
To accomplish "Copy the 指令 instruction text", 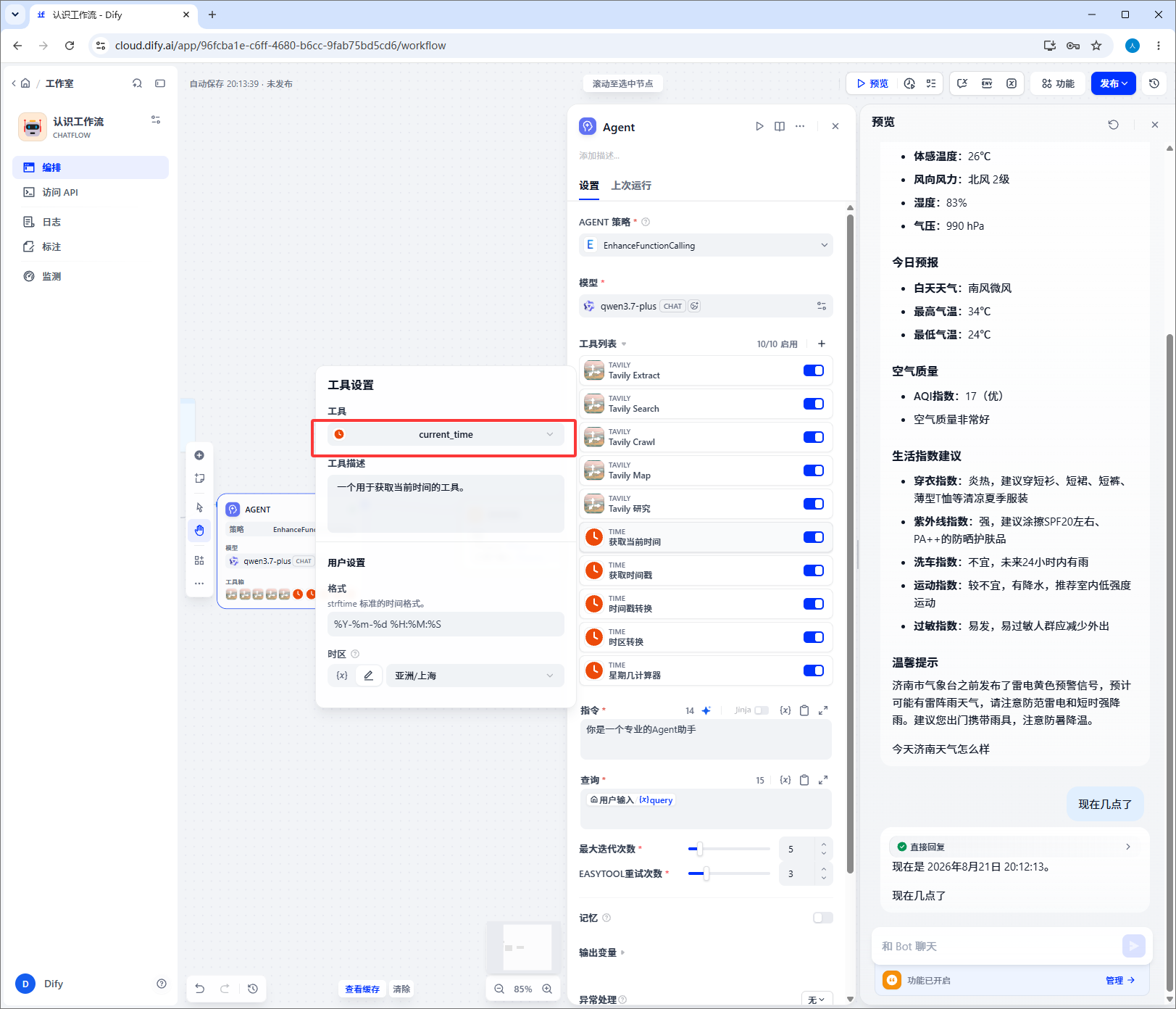I will (804, 710).
